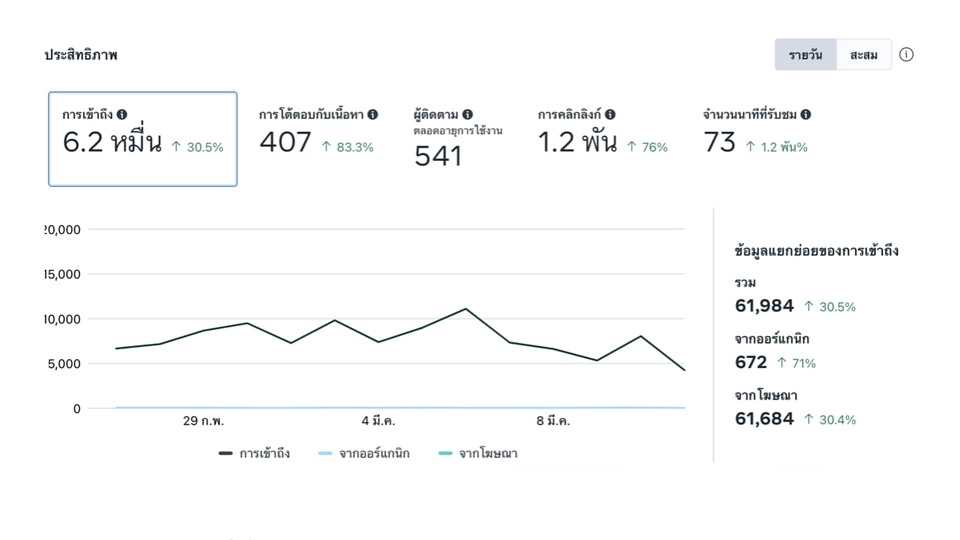This screenshot has height=540, width=960.
Task: Toggle จากโฆษณา series in chart legend
Action: point(478,454)
